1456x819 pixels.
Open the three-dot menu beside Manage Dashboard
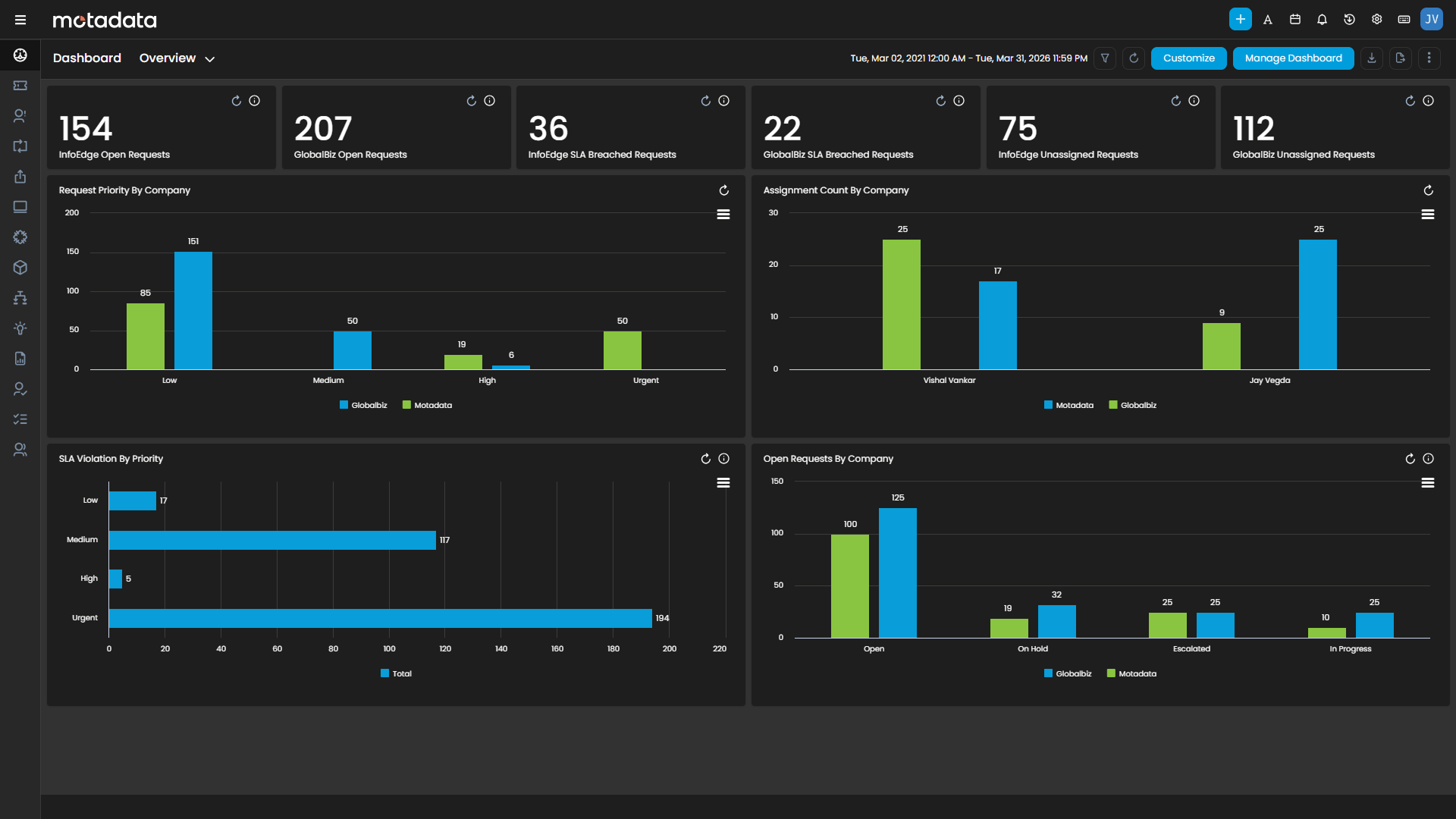1430,58
